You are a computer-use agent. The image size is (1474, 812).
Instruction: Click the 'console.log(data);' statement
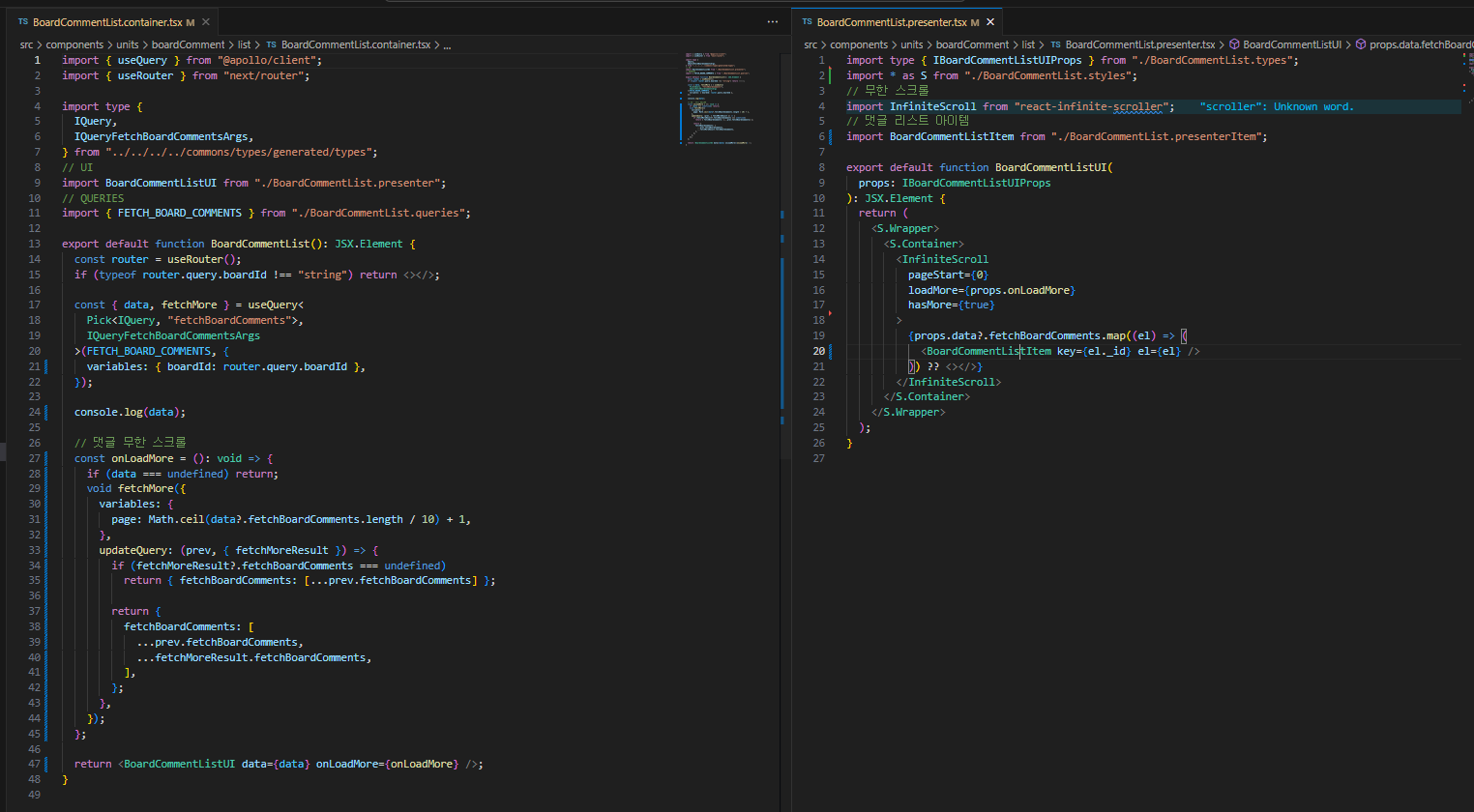(130, 412)
